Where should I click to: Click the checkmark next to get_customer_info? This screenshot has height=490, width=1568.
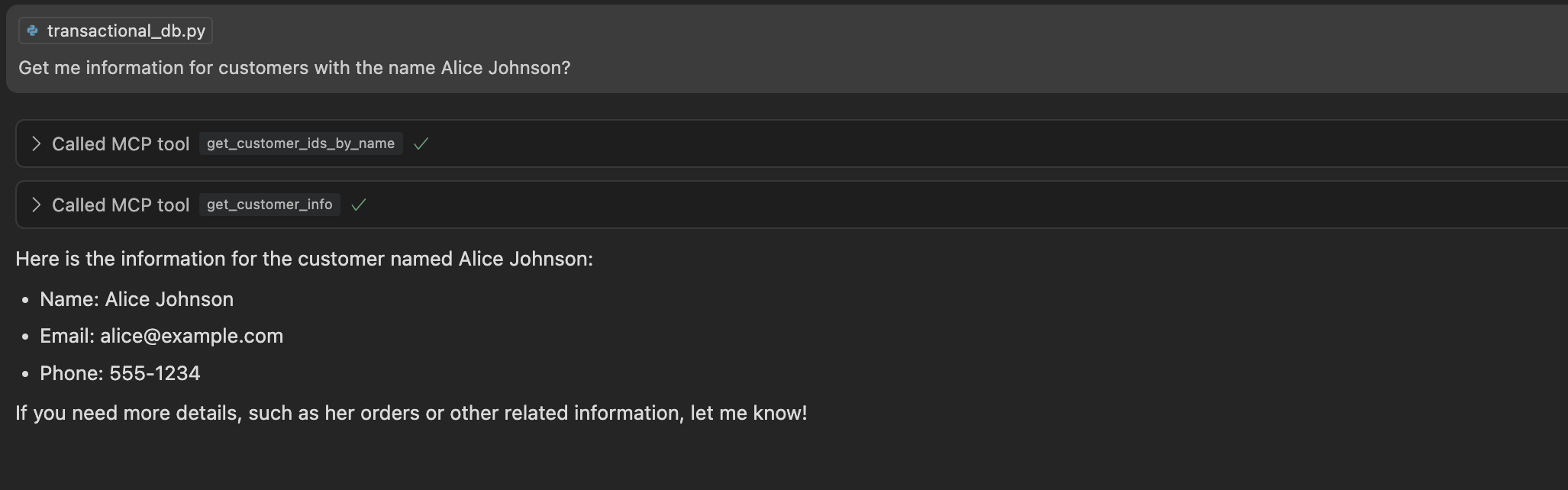[358, 205]
